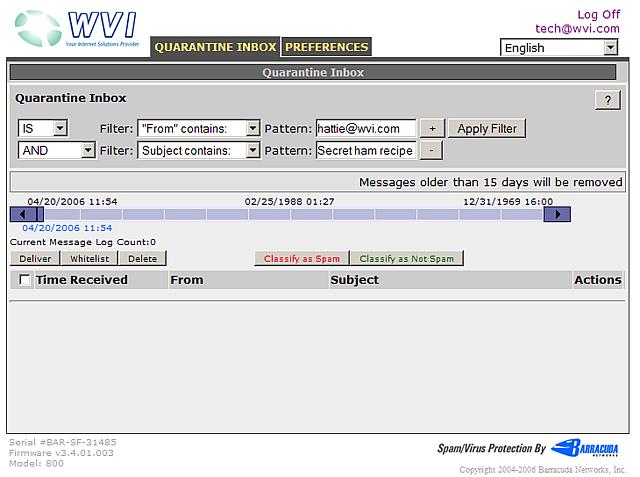640x477 pixels.
Task: Tick the select-all messages checkbox
Action: (24, 280)
